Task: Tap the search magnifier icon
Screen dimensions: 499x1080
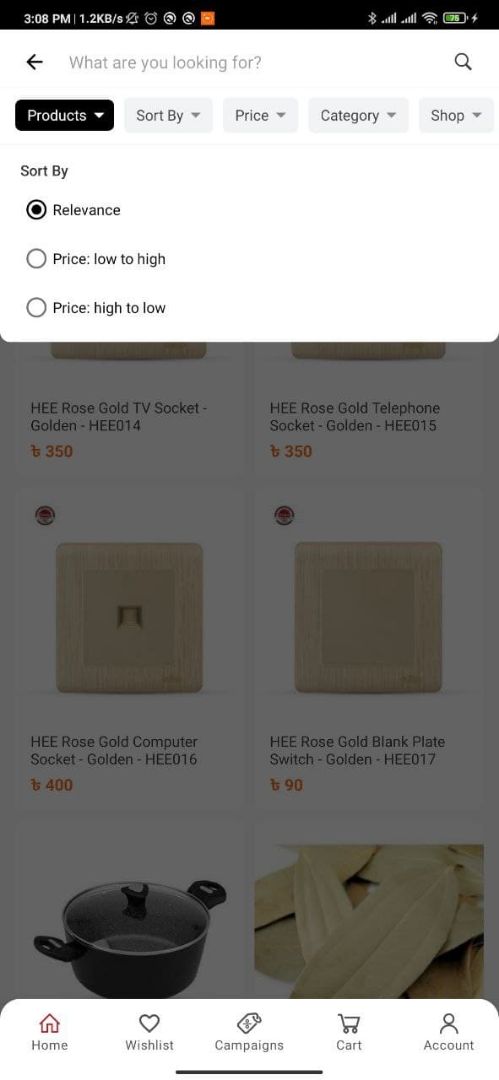Action: point(463,62)
